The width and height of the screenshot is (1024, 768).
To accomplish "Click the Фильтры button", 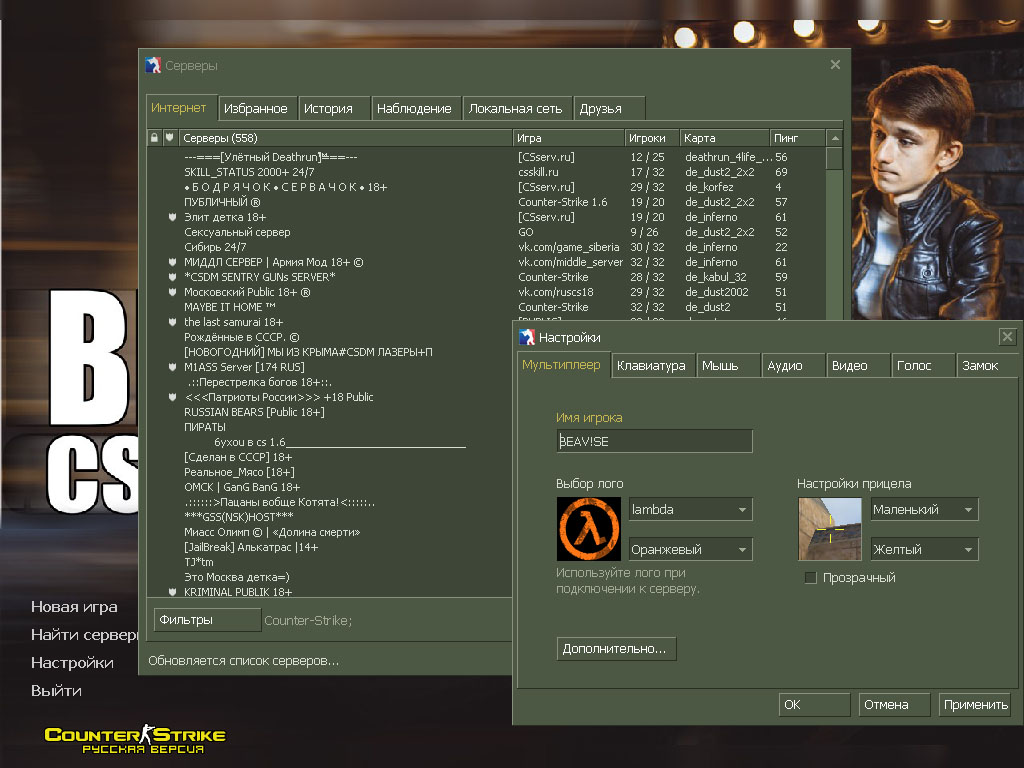I will pos(207,620).
